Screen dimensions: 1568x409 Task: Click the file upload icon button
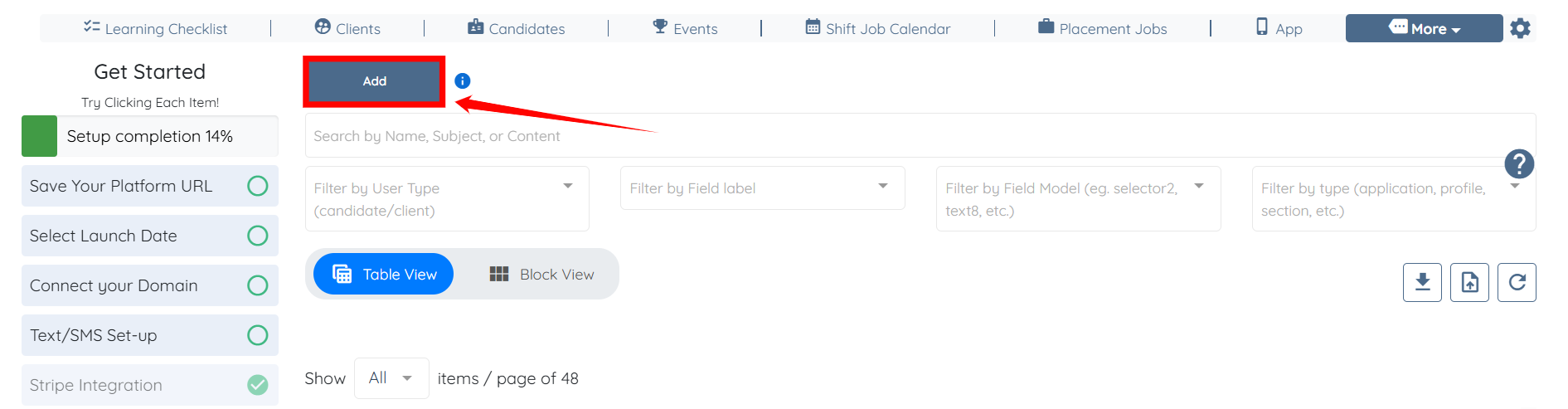pos(1469,282)
